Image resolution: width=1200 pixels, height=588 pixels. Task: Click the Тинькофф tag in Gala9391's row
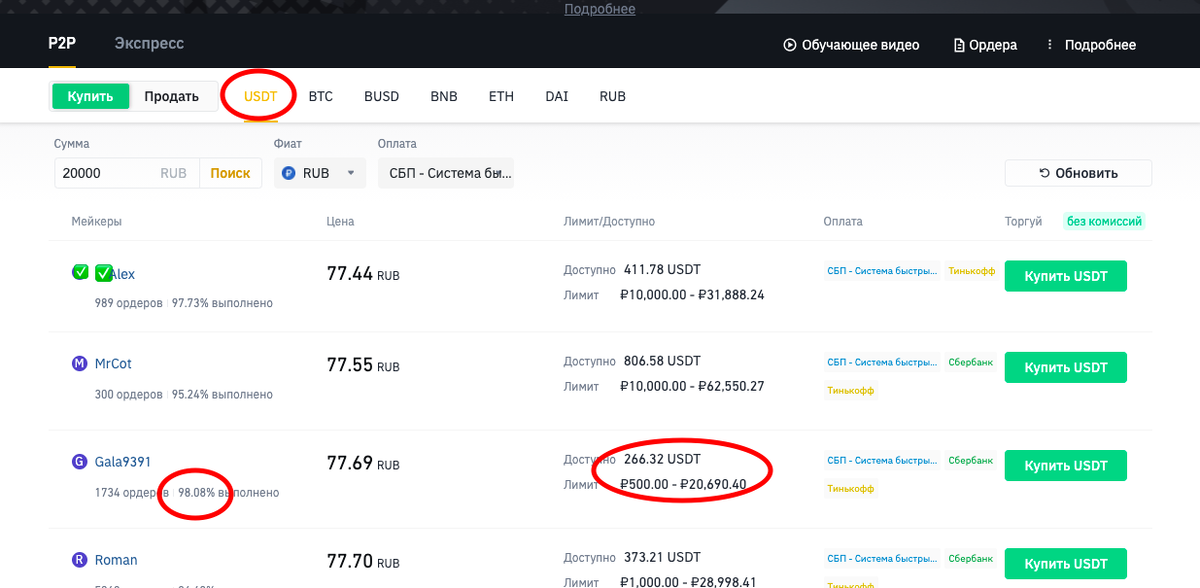(x=850, y=489)
